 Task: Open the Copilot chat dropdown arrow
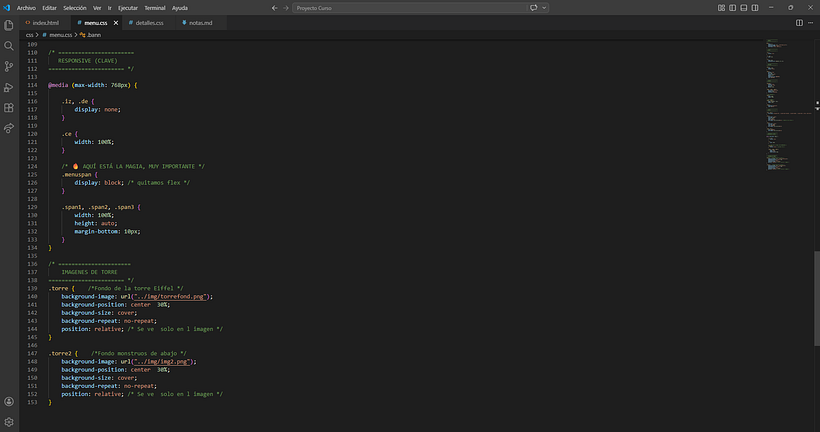click(544, 8)
